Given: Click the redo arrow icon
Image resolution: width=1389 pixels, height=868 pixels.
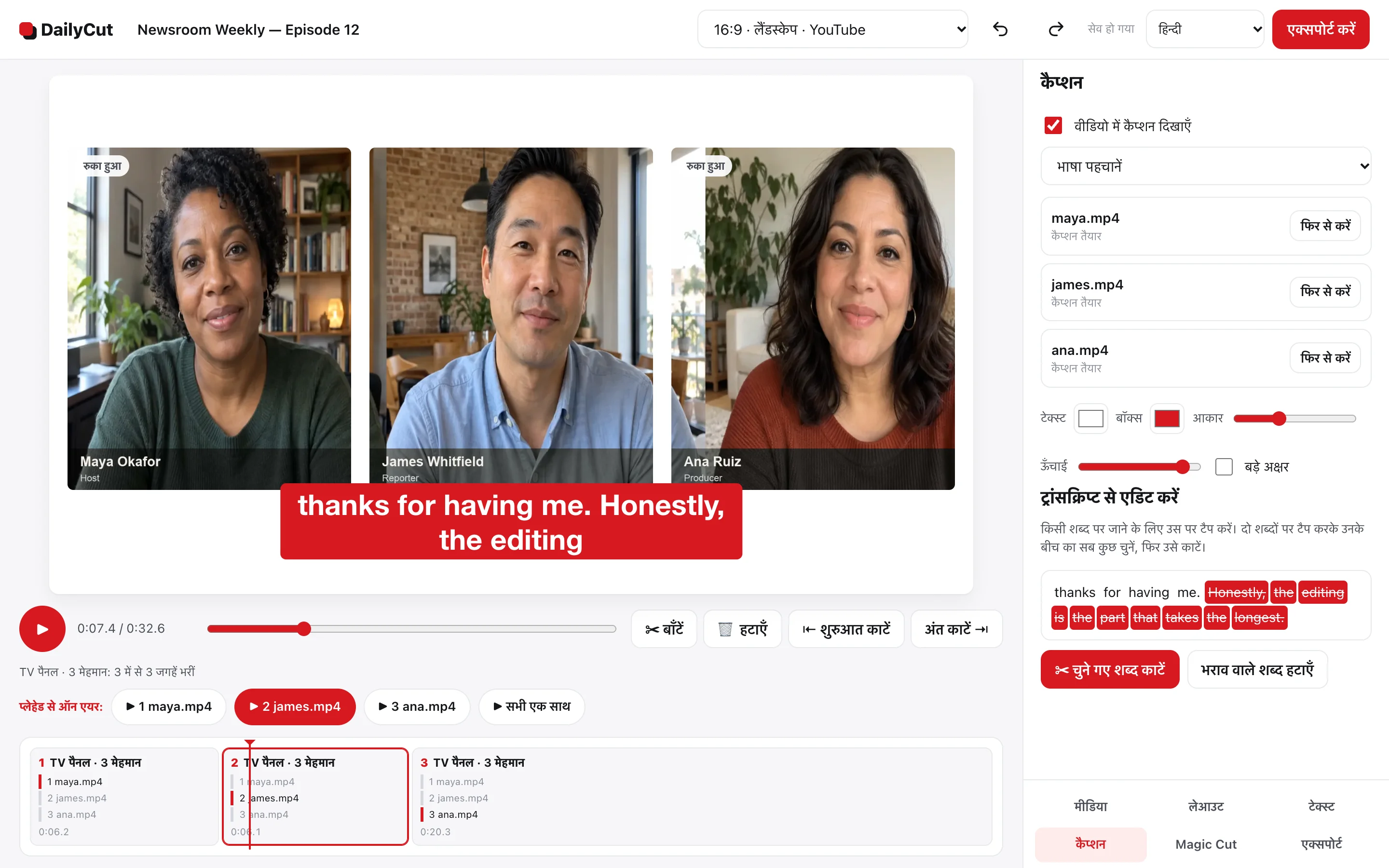Looking at the screenshot, I should 1056,29.
